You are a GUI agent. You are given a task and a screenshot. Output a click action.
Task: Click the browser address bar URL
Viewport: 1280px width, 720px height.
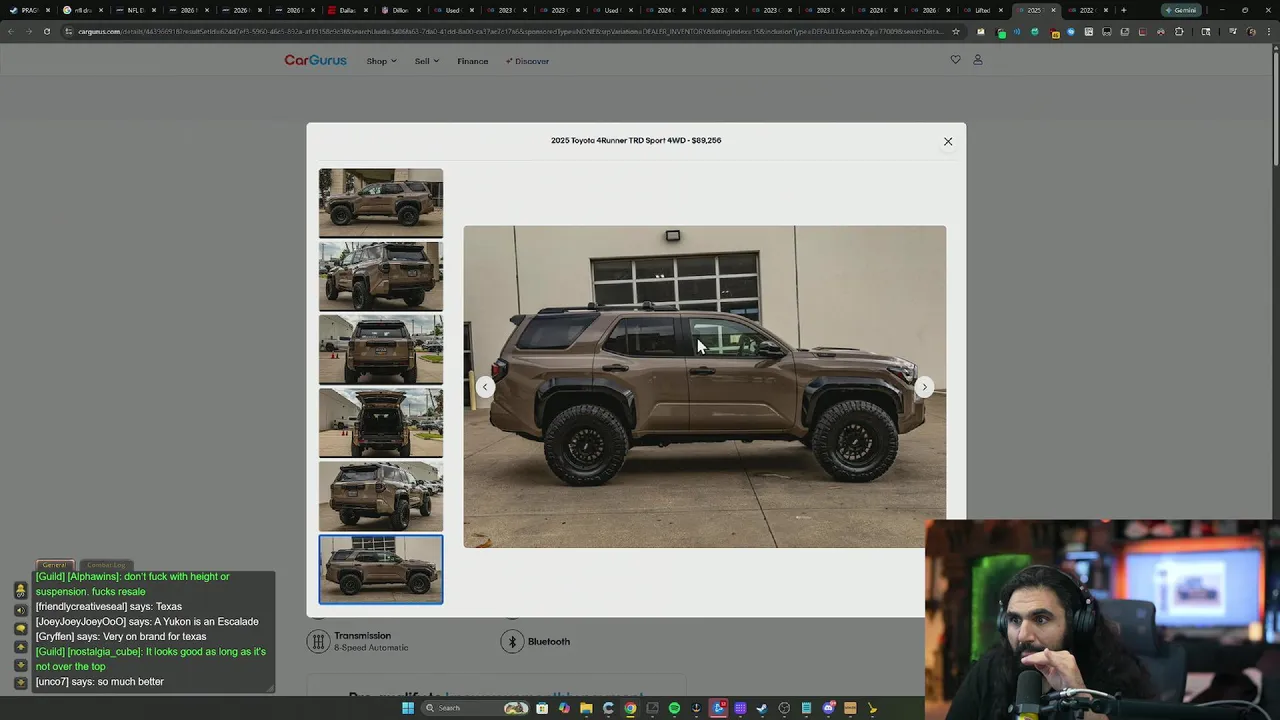[510, 31]
